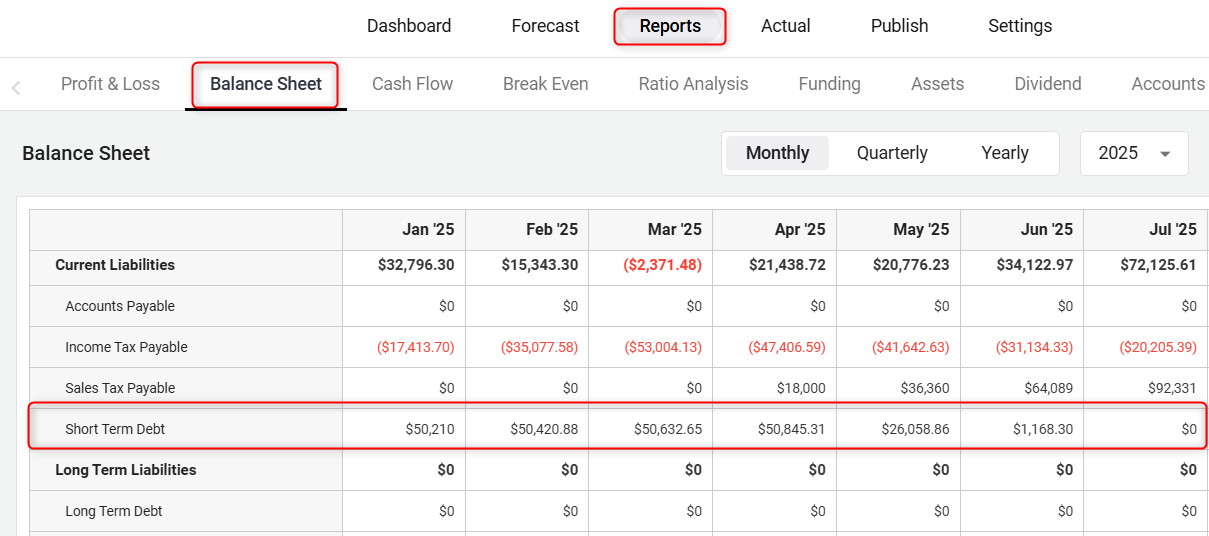This screenshot has width=1209, height=536.
Task: Click the $34,122.97 June total
Action: 1035,265
